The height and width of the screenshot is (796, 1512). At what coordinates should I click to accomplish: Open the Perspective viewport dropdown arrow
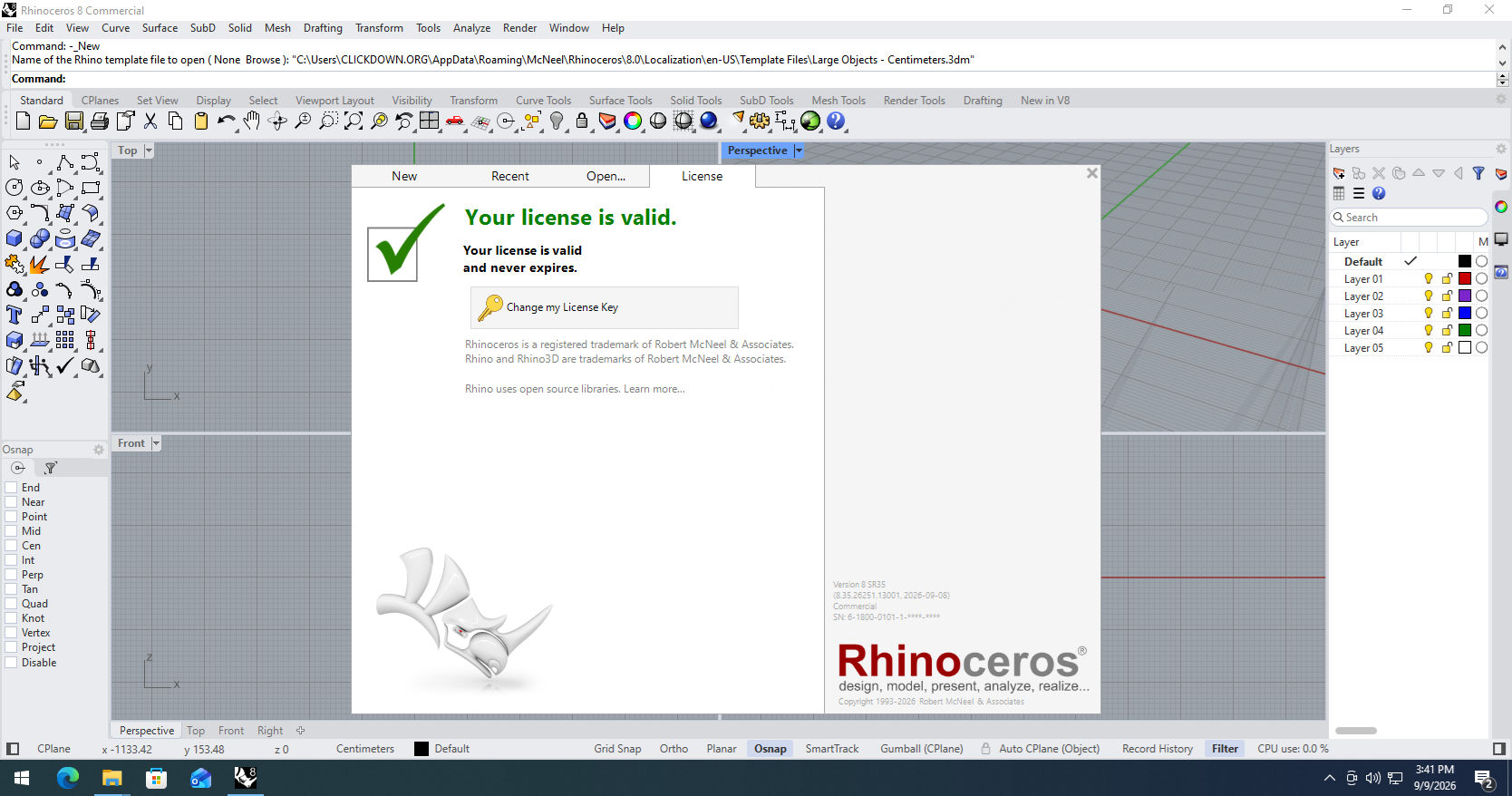(799, 150)
